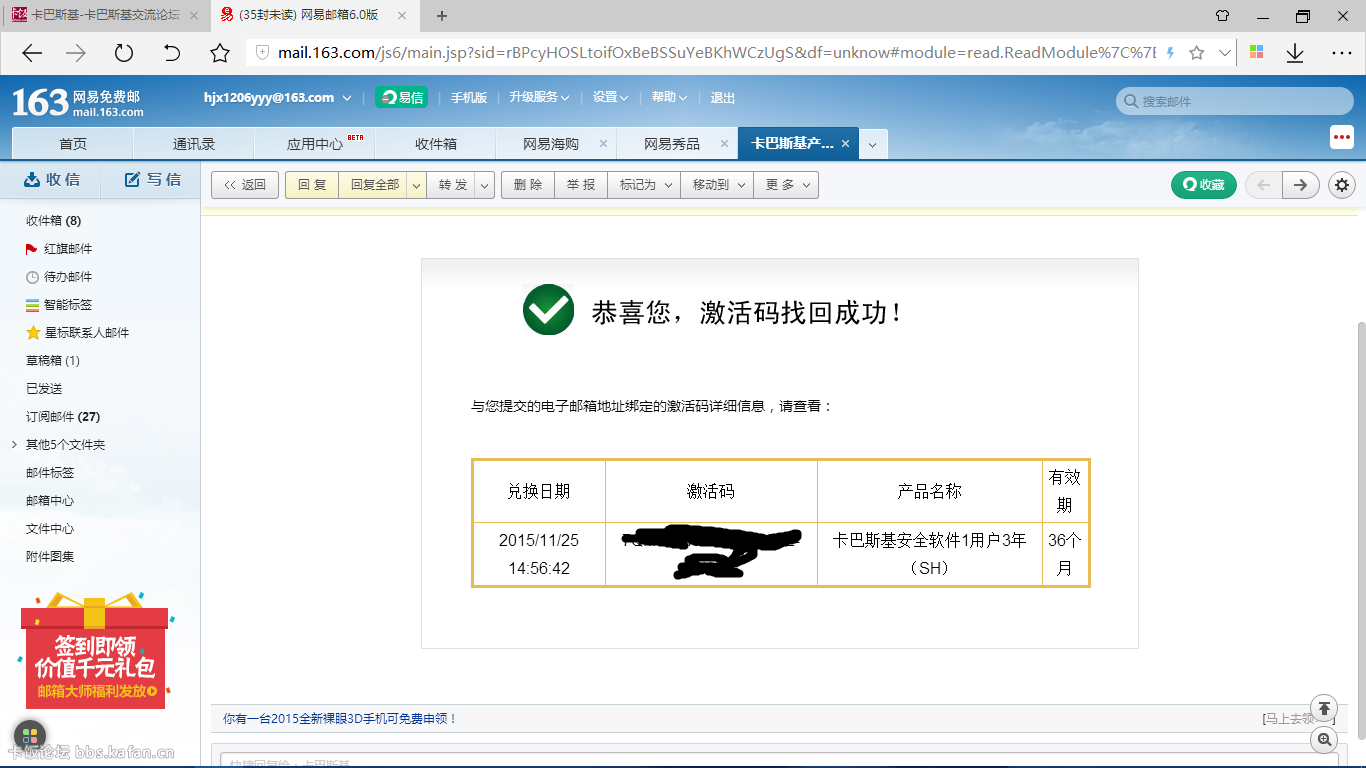The height and width of the screenshot is (768, 1366).
Task: Open a new browser tab with the plus
Action: tap(442, 15)
